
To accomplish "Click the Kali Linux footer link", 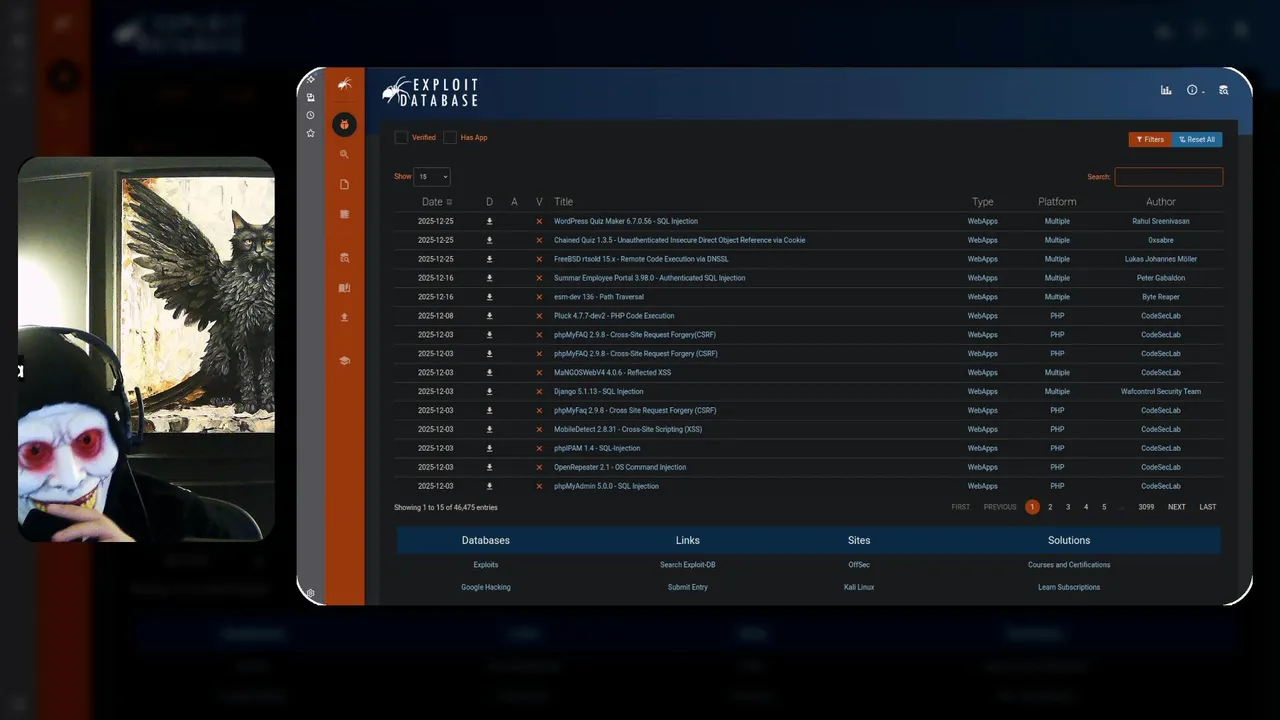I will point(859,587).
